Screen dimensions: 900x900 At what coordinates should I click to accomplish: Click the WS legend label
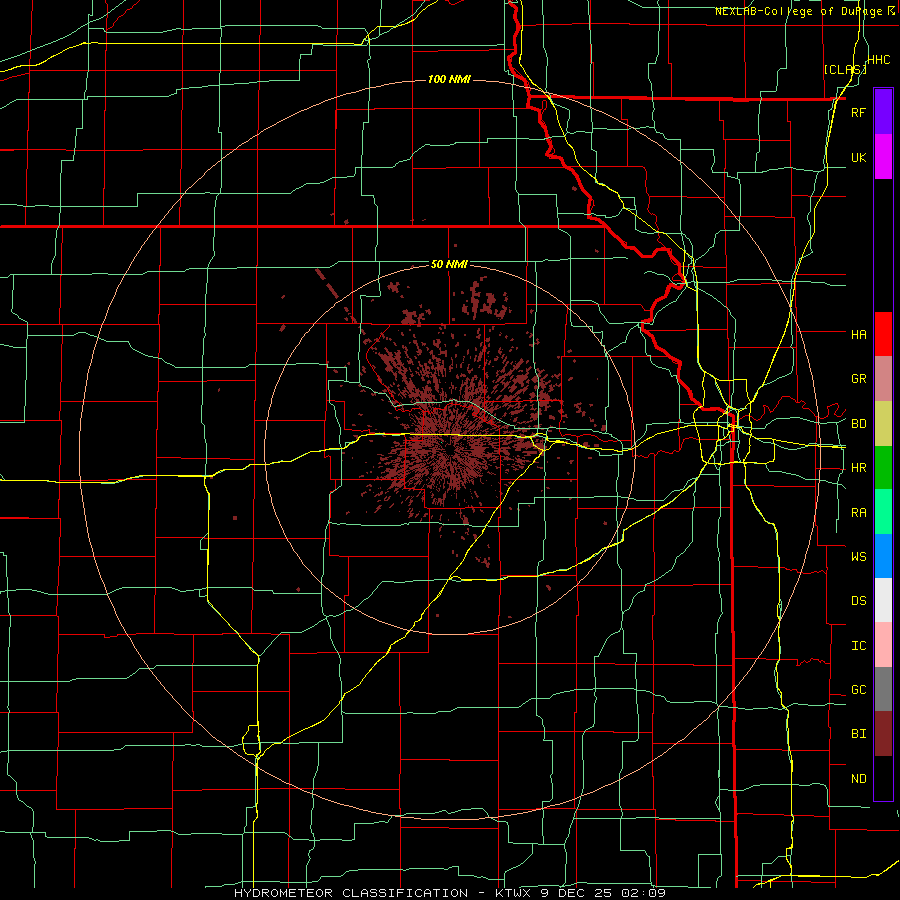coord(858,556)
